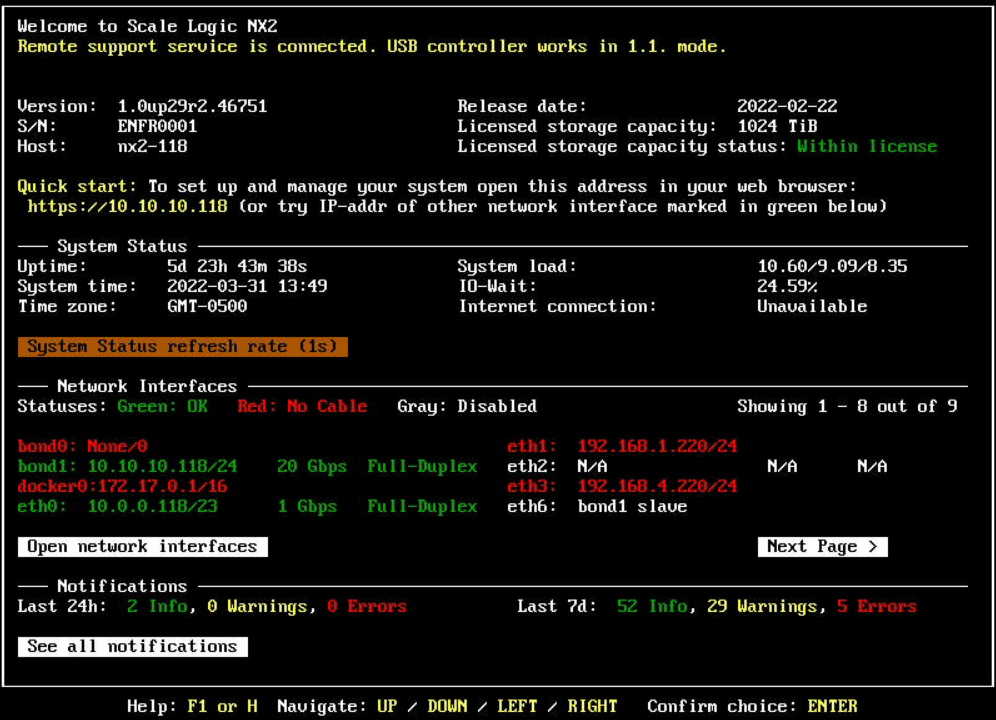The width and height of the screenshot is (996, 720).
Task: Click 52 Info in Last 7d
Action: [652, 606]
